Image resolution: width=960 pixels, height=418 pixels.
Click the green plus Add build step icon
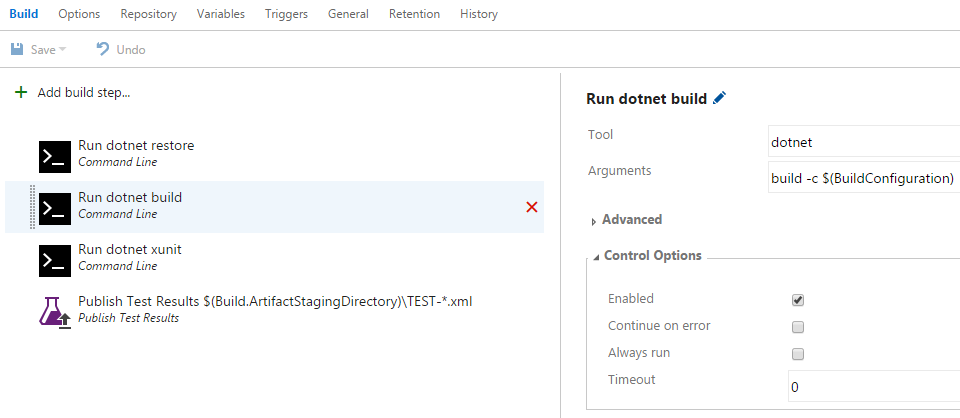coord(21,92)
